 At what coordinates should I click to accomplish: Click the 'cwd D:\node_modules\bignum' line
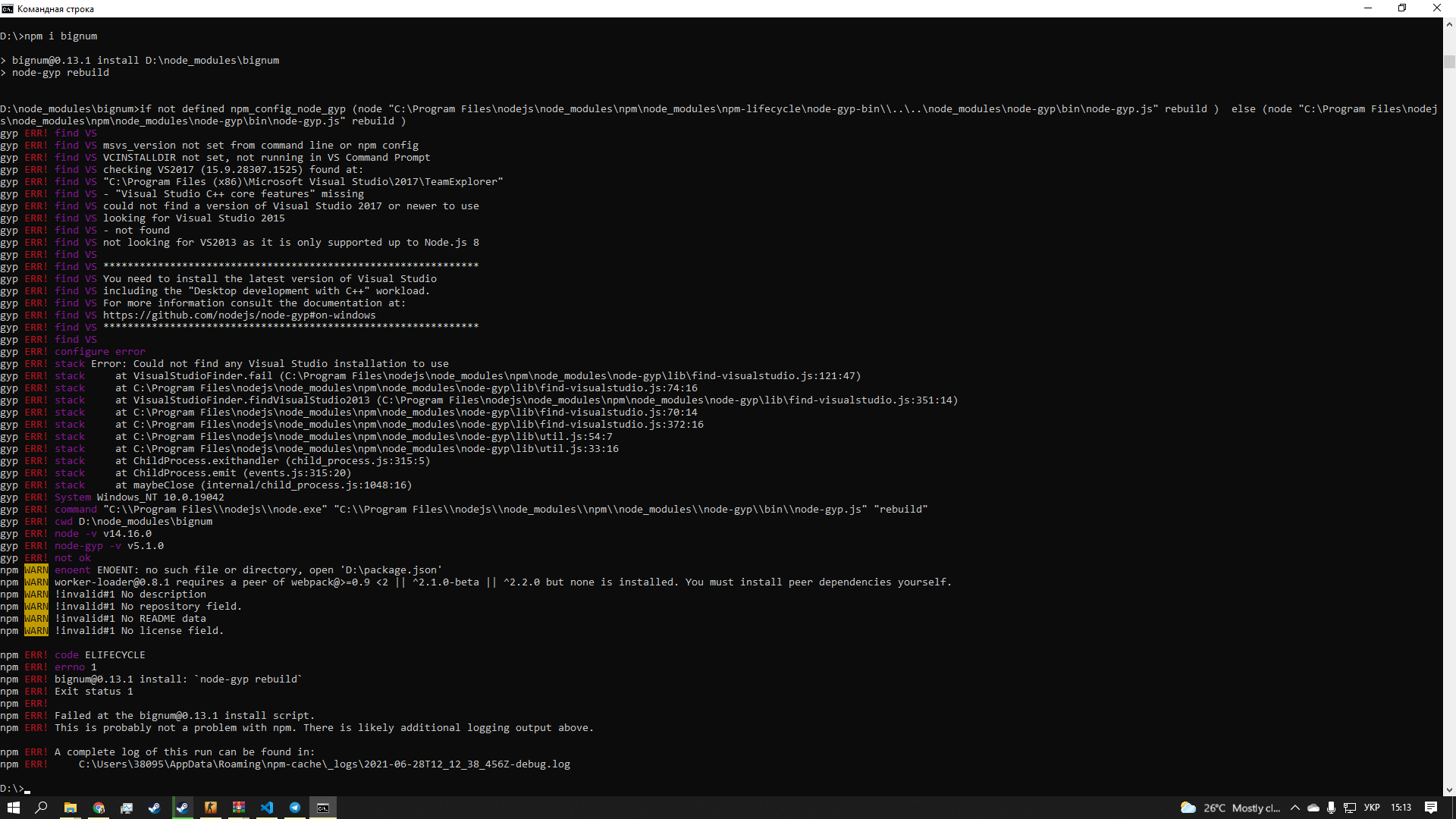(106, 522)
